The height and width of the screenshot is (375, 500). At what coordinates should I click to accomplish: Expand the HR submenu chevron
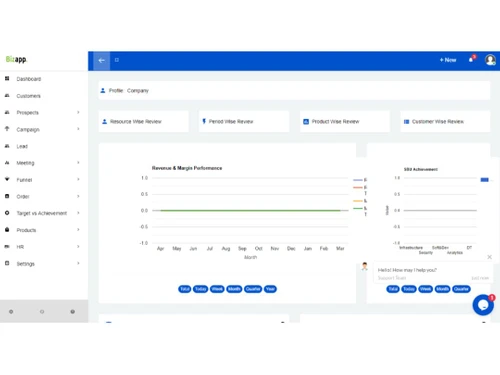click(78, 247)
